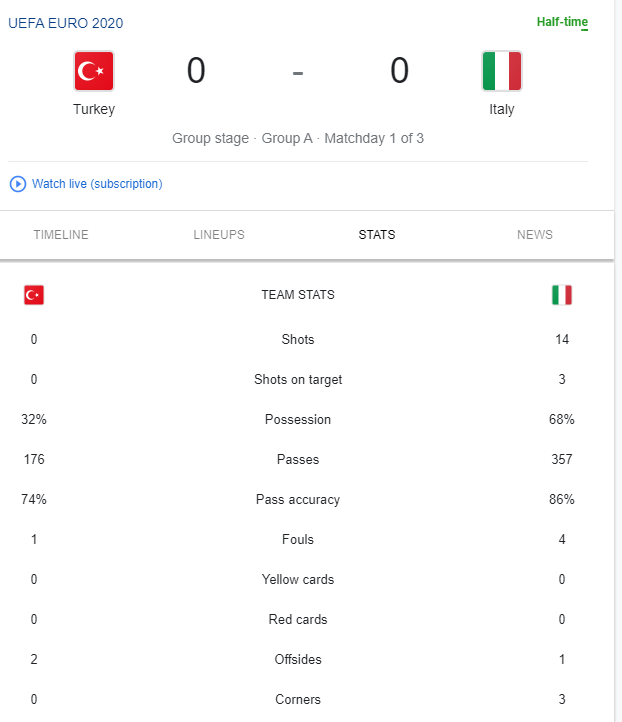Viewport: 622px width, 722px height.
Task: Click the Italy team name
Action: click(x=502, y=110)
